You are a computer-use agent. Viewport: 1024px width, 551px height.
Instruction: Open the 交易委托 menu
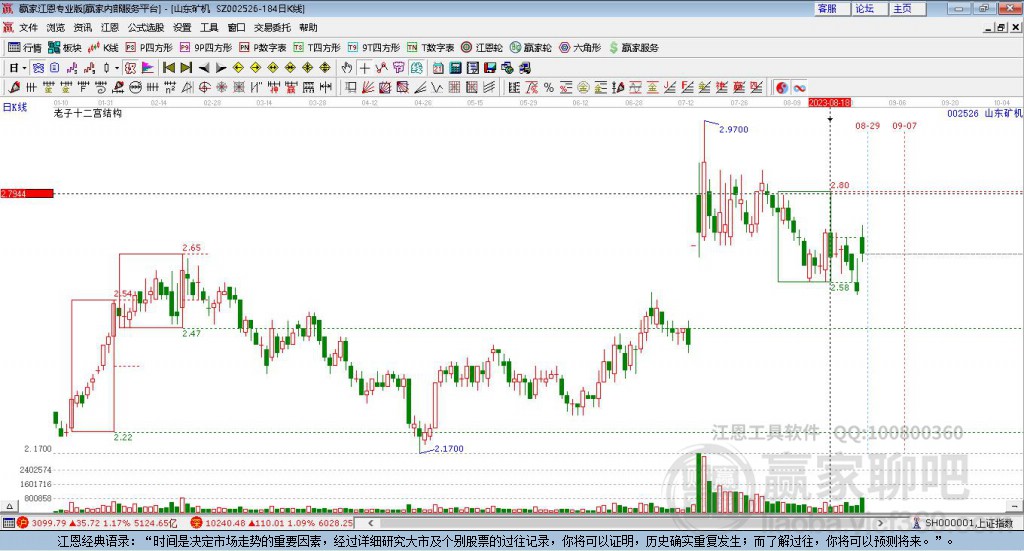click(272, 27)
